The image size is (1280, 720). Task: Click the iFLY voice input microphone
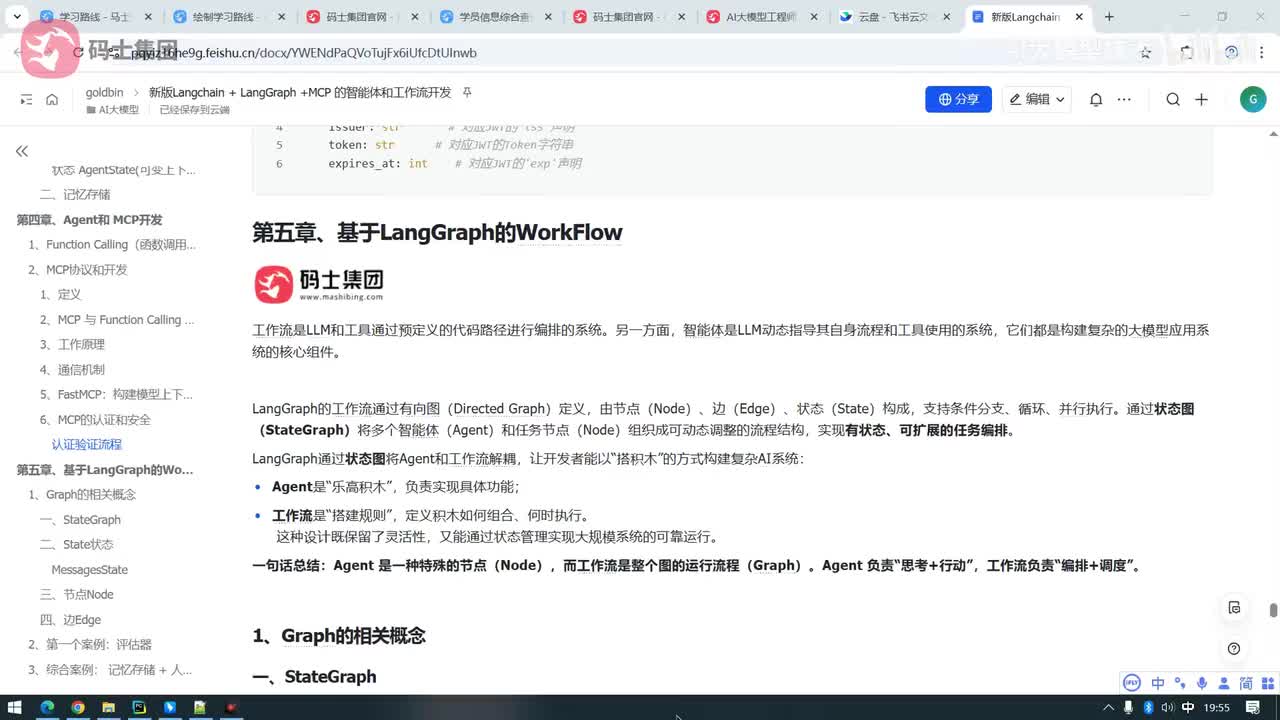tap(1202, 683)
